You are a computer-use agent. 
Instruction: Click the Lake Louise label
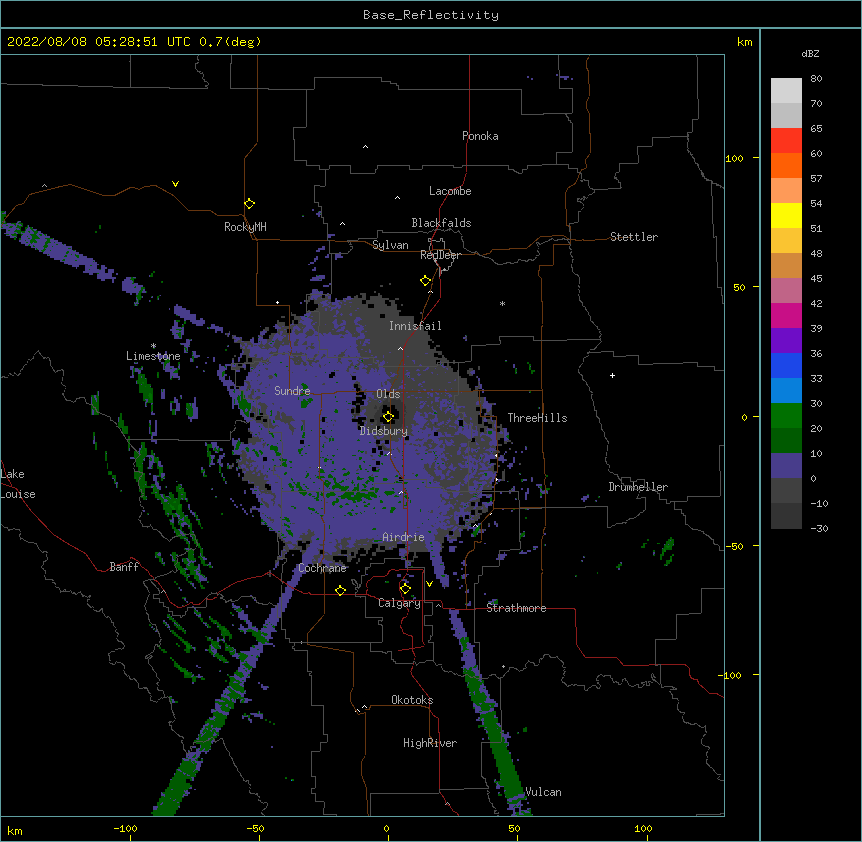click(x=18, y=484)
